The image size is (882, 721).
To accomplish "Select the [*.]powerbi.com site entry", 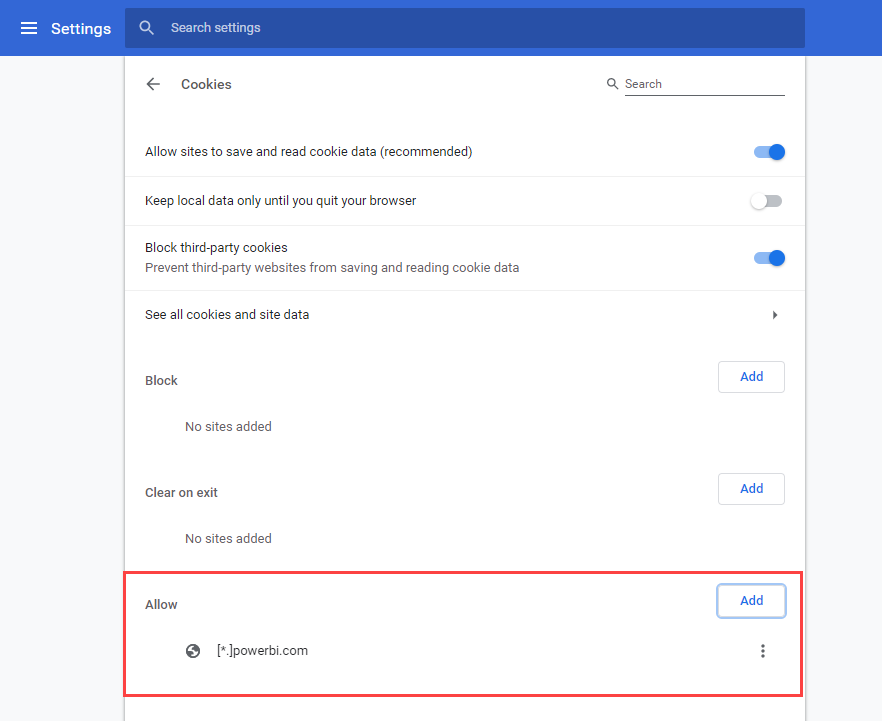I will pyautogui.click(x=260, y=650).
